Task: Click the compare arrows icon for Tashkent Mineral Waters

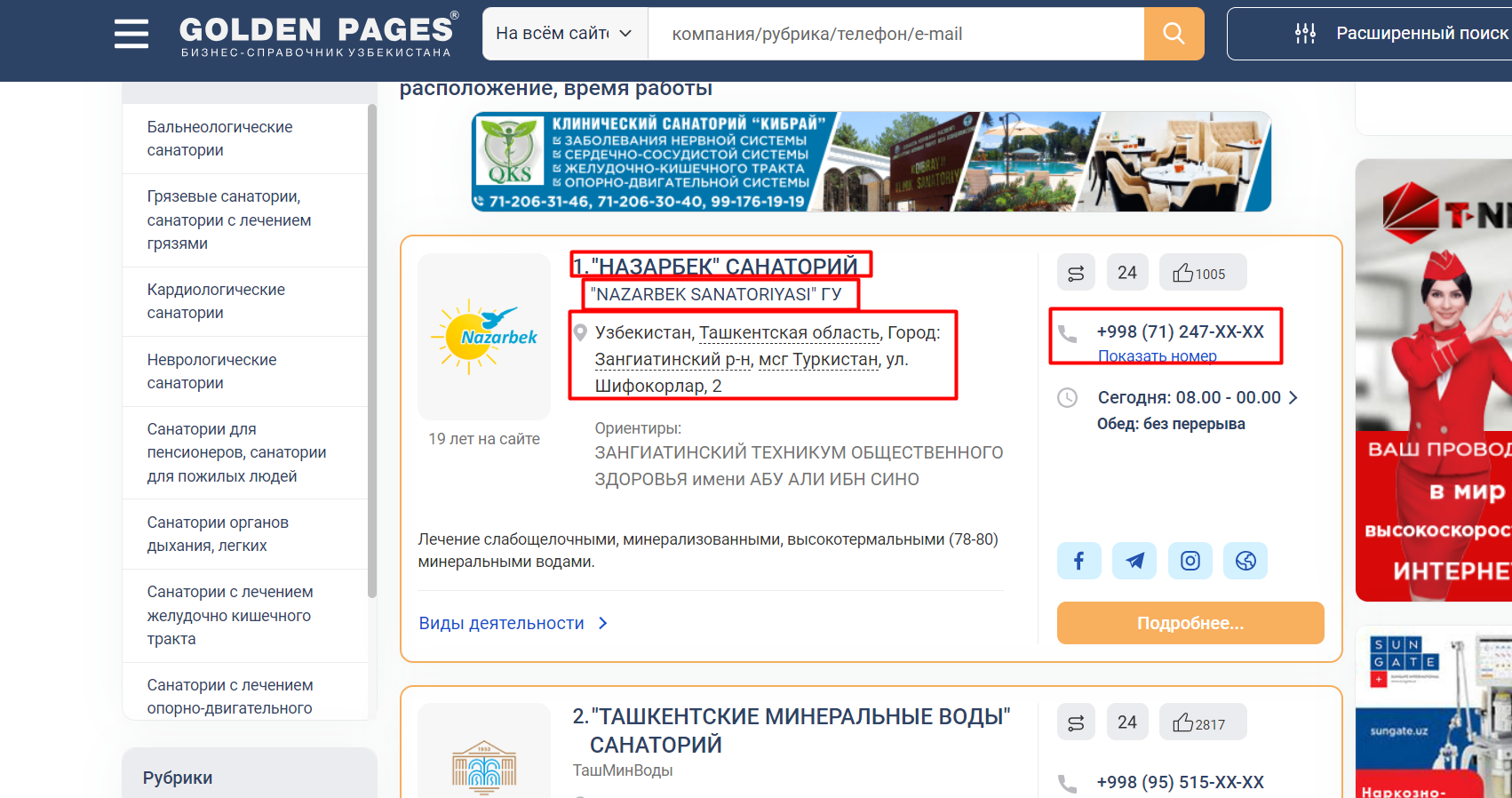Action: [1076, 722]
